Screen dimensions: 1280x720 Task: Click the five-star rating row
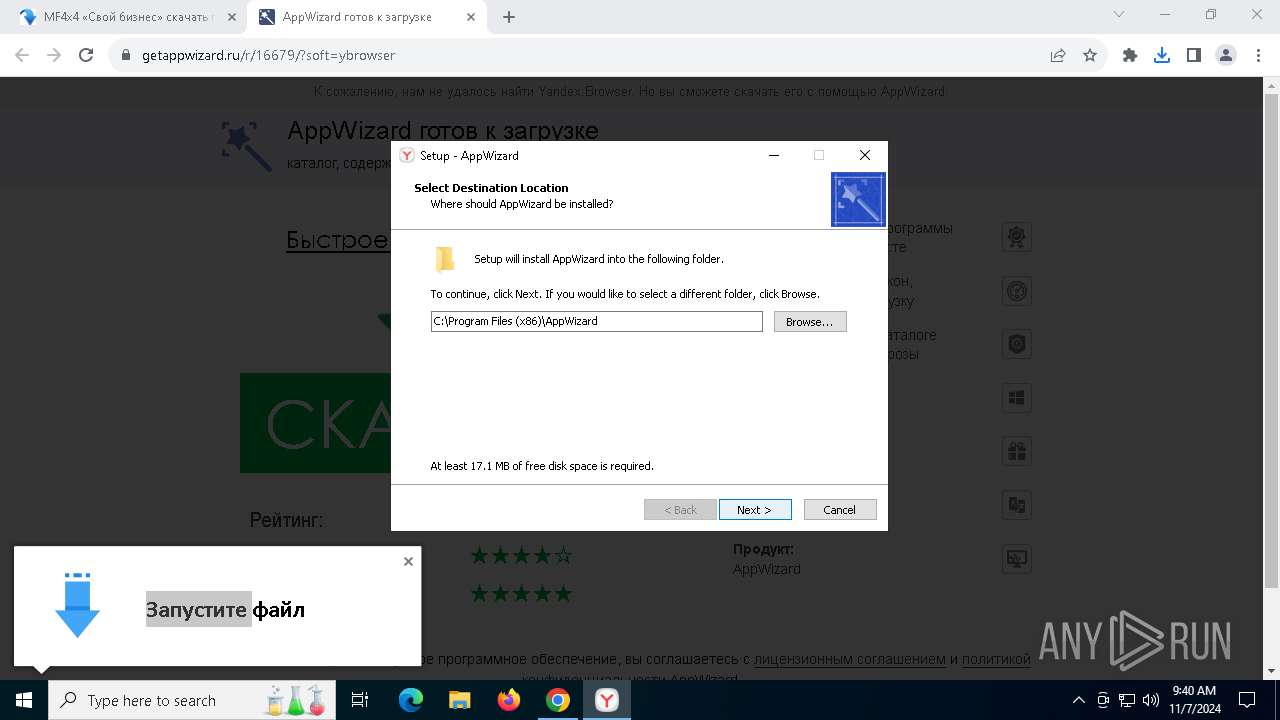click(521, 593)
